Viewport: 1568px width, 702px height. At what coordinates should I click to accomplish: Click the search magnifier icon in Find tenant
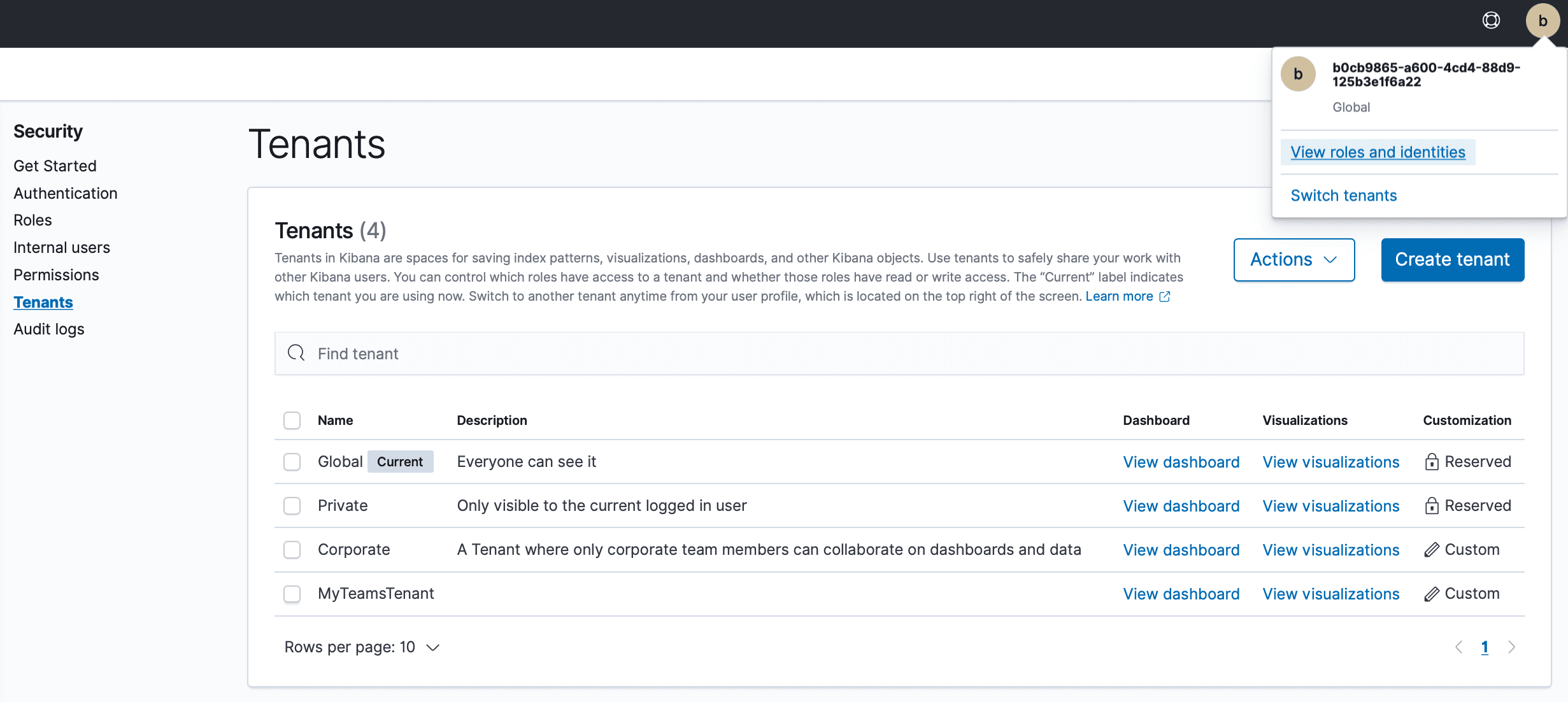click(296, 353)
